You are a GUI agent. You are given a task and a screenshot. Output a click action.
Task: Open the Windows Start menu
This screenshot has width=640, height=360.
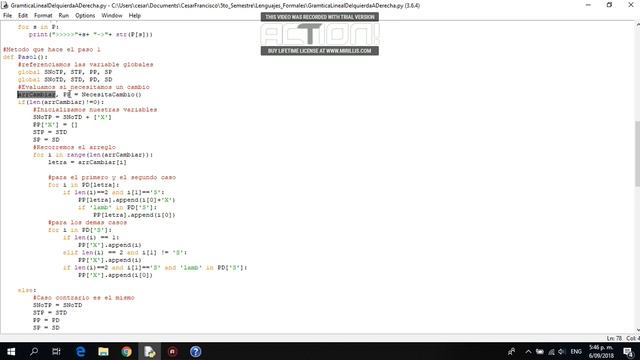tap(11, 351)
